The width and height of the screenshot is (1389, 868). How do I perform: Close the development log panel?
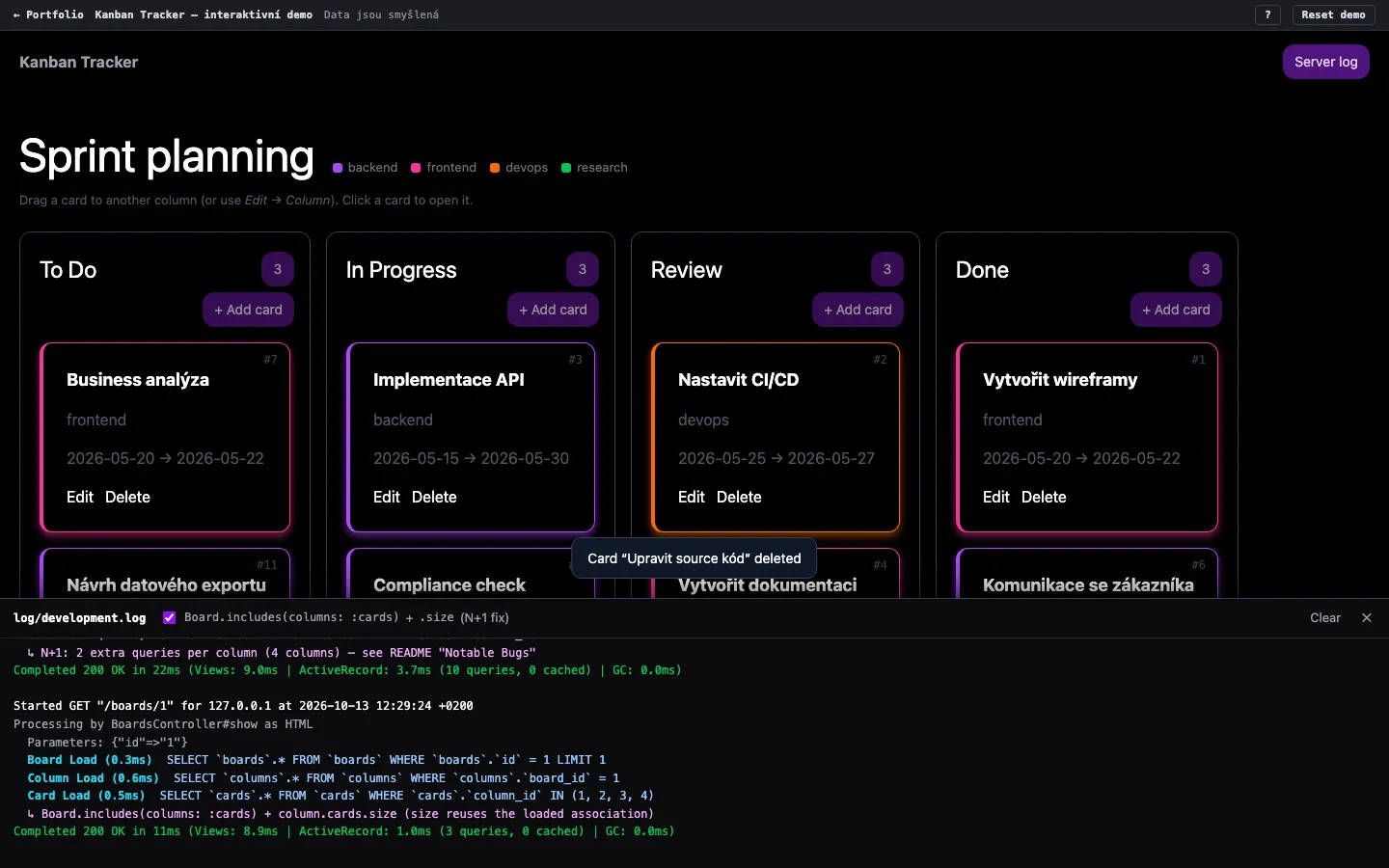pos(1366,617)
